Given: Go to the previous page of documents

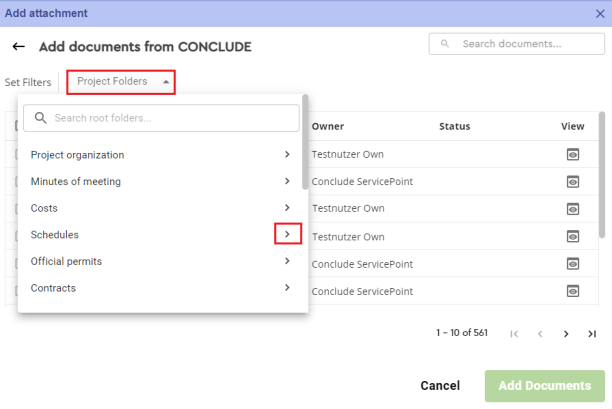Looking at the screenshot, I should pos(540,334).
